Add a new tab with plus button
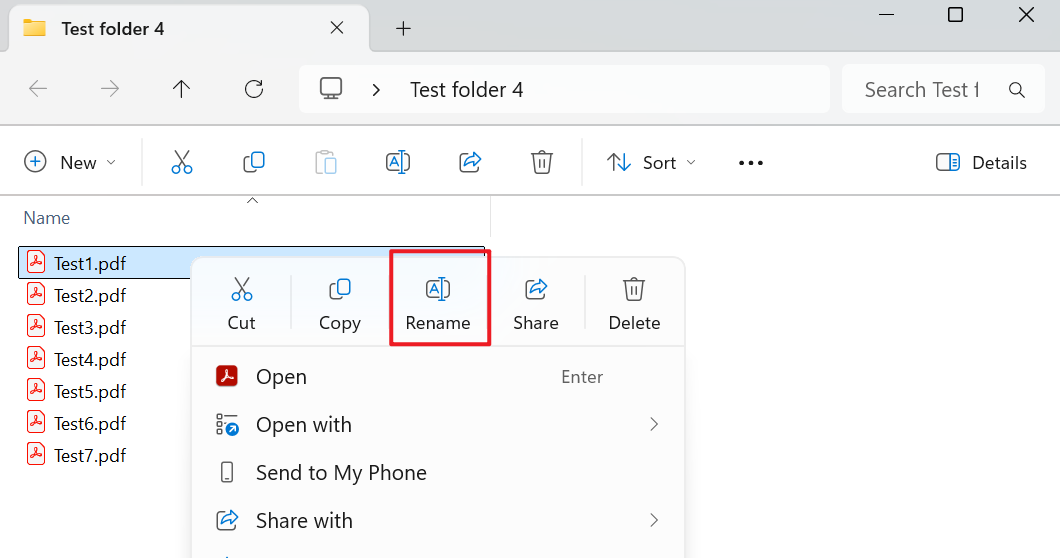Screen dimensions: 1060x558 (x=403, y=28)
